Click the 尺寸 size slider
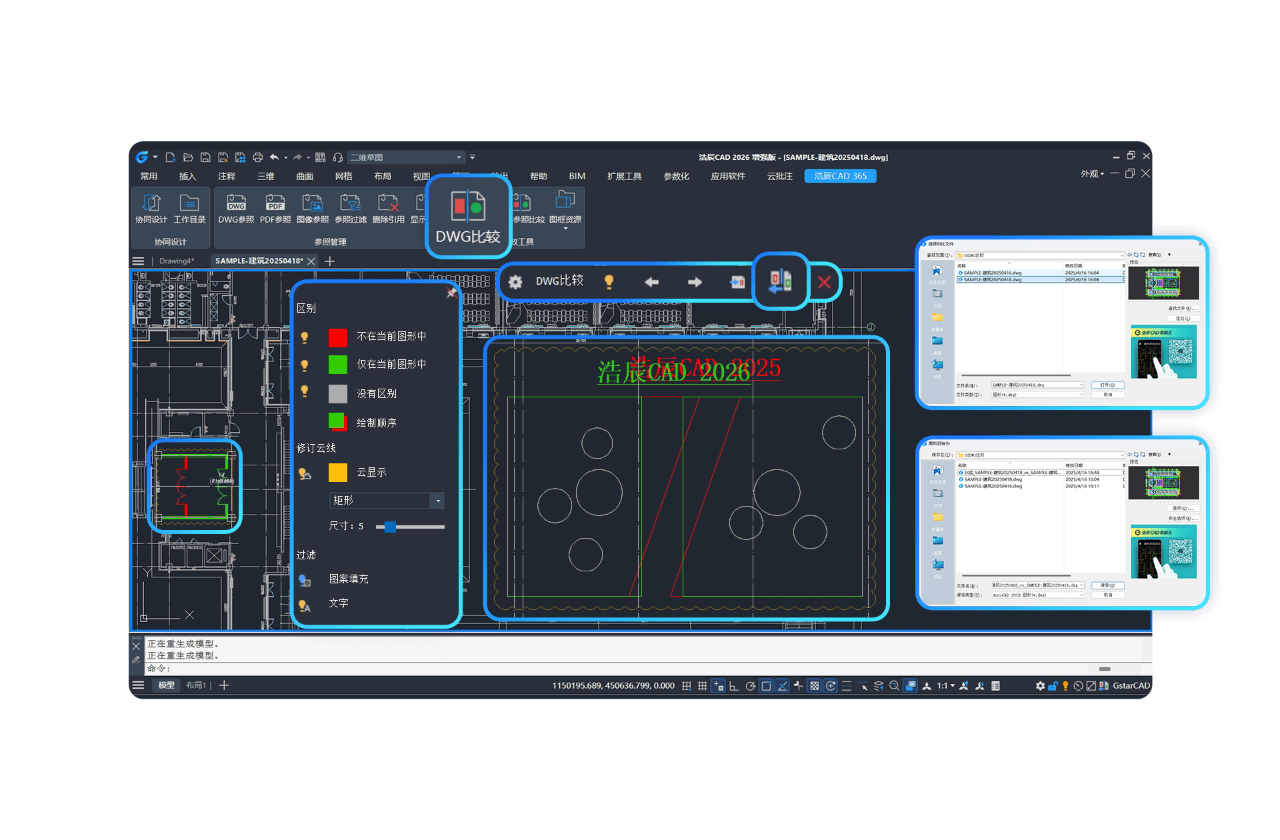Image resolution: width=1280 pixels, height=840 pixels. 410,526
